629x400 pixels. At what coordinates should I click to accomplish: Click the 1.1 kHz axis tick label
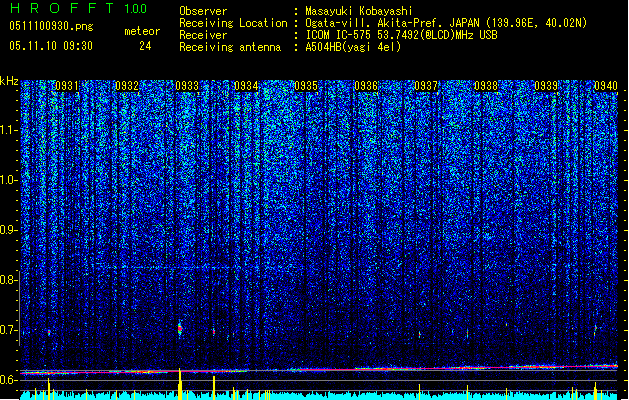point(9,130)
